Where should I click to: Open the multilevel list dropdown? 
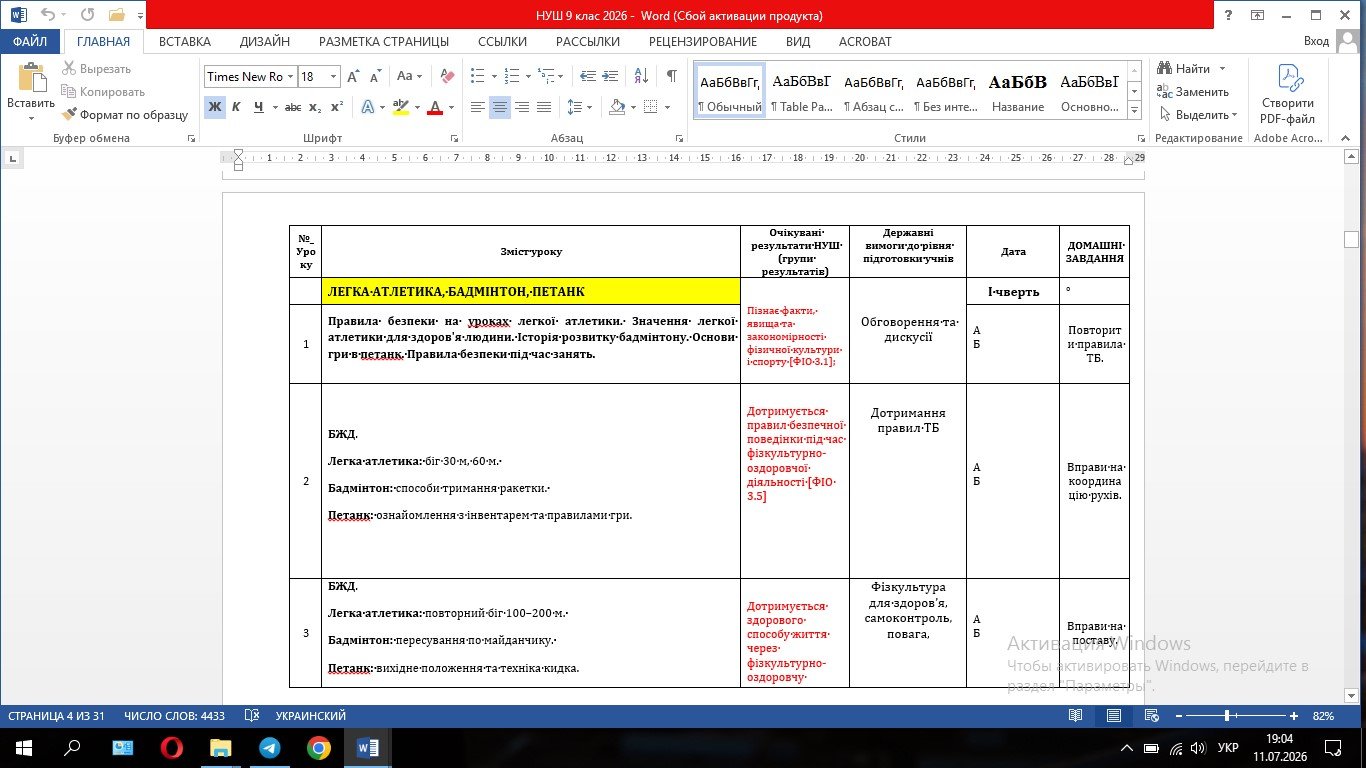click(x=561, y=76)
